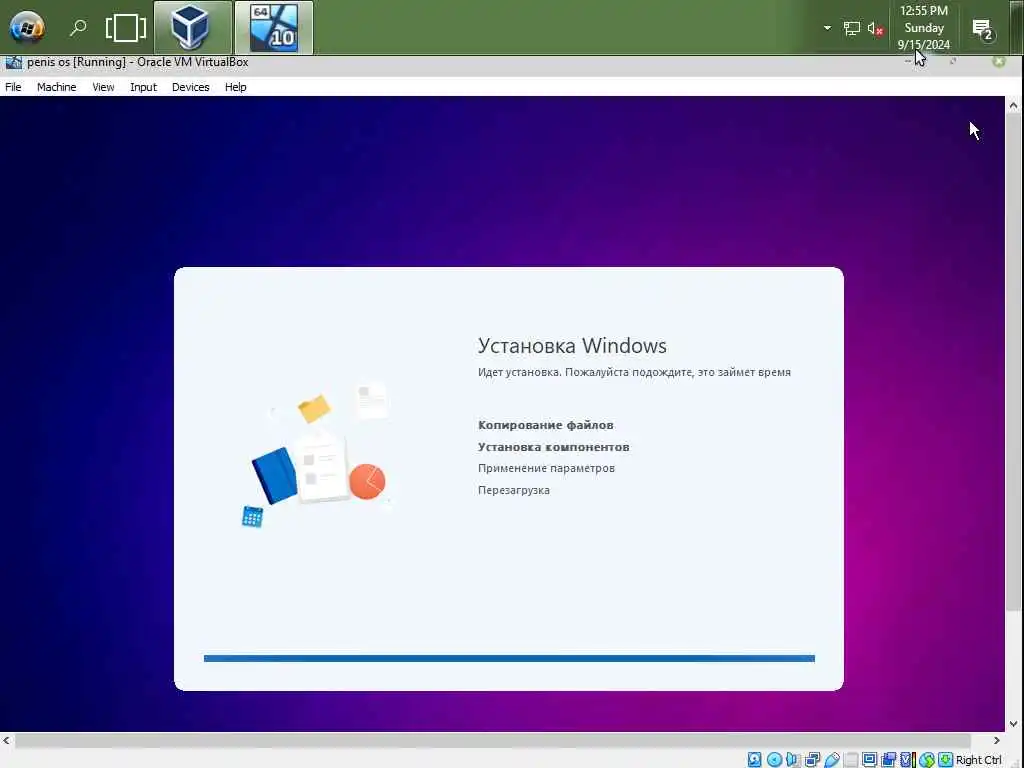The width and height of the screenshot is (1024, 768).
Task: Click the Right Ctrl host key label
Action: (x=978, y=760)
